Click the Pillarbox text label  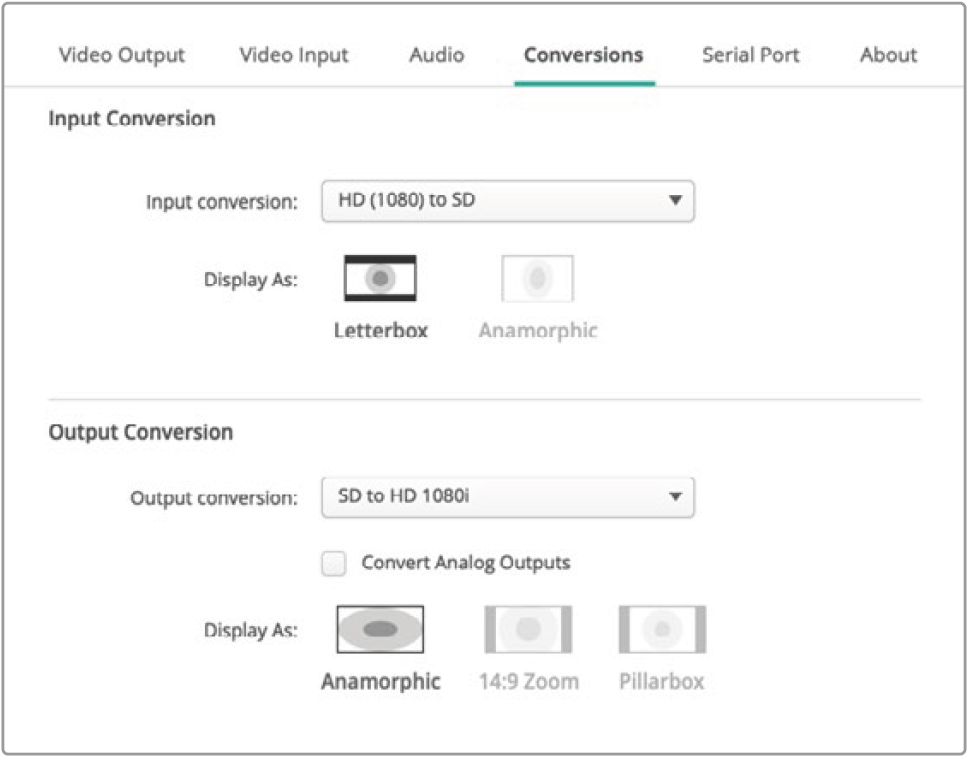coord(661,682)
